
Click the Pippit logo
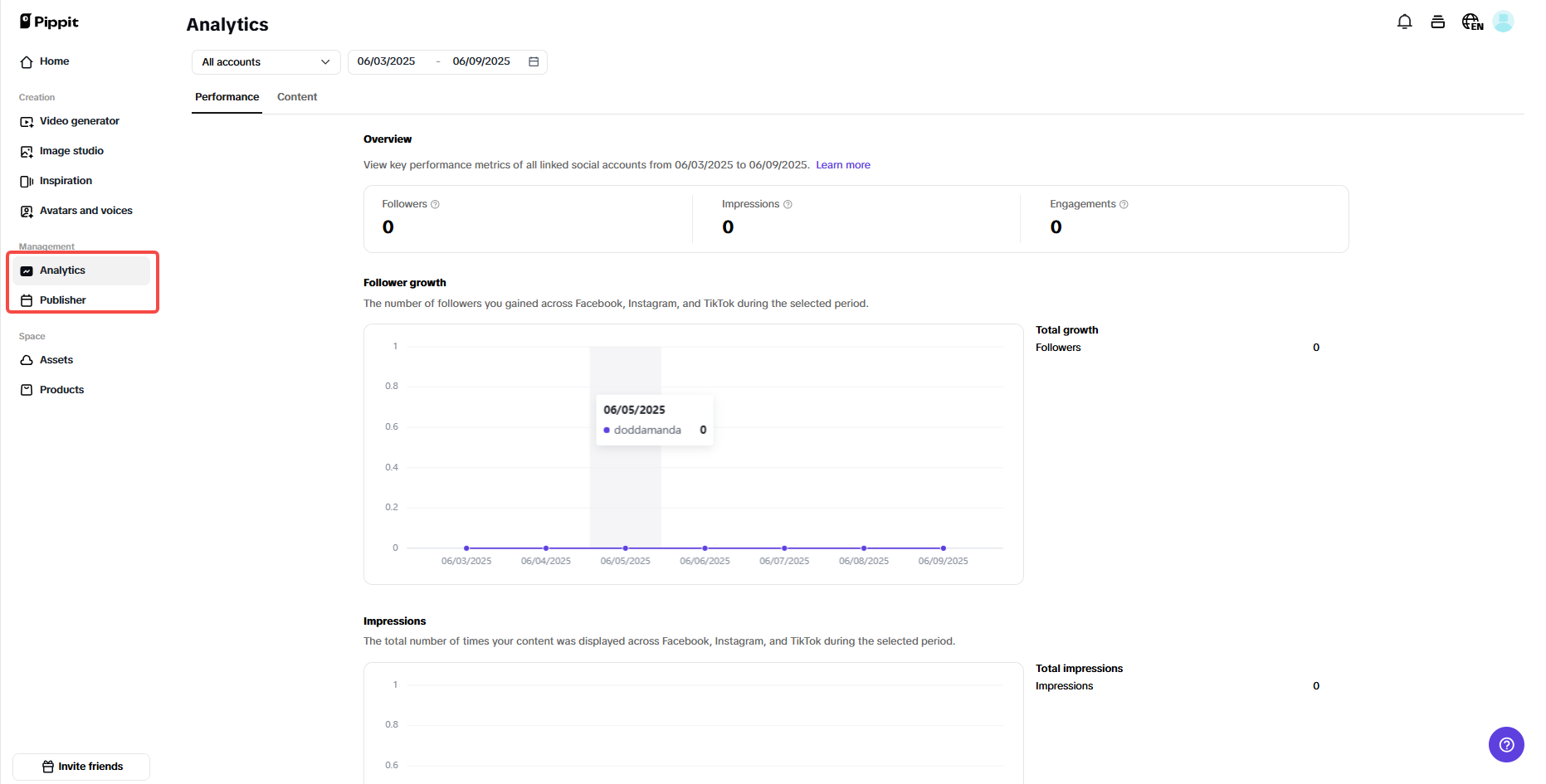(x=48, y=22)
